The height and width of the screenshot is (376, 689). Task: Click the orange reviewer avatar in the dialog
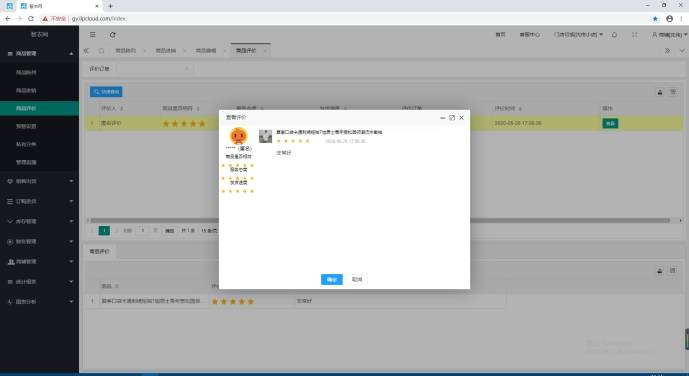239,136
